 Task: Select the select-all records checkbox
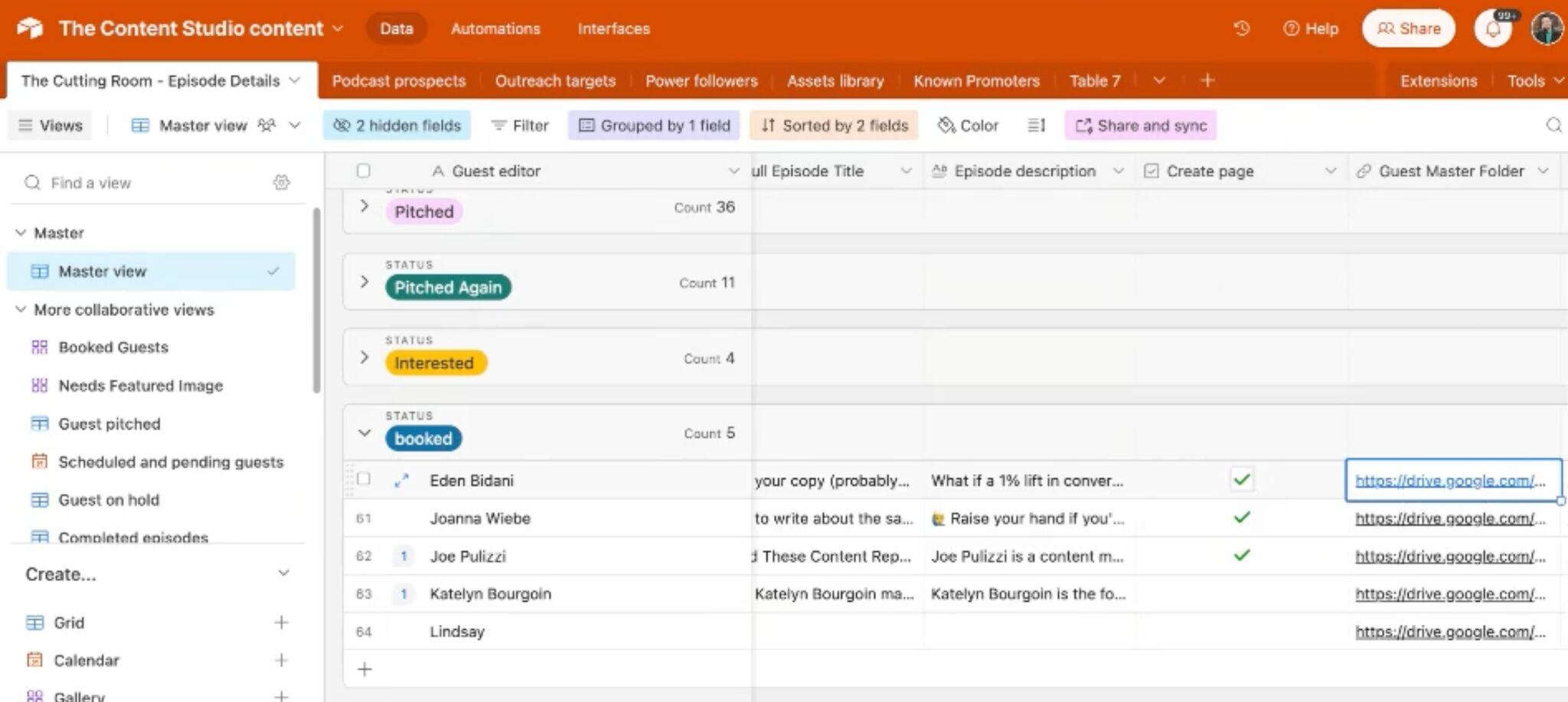364,170
